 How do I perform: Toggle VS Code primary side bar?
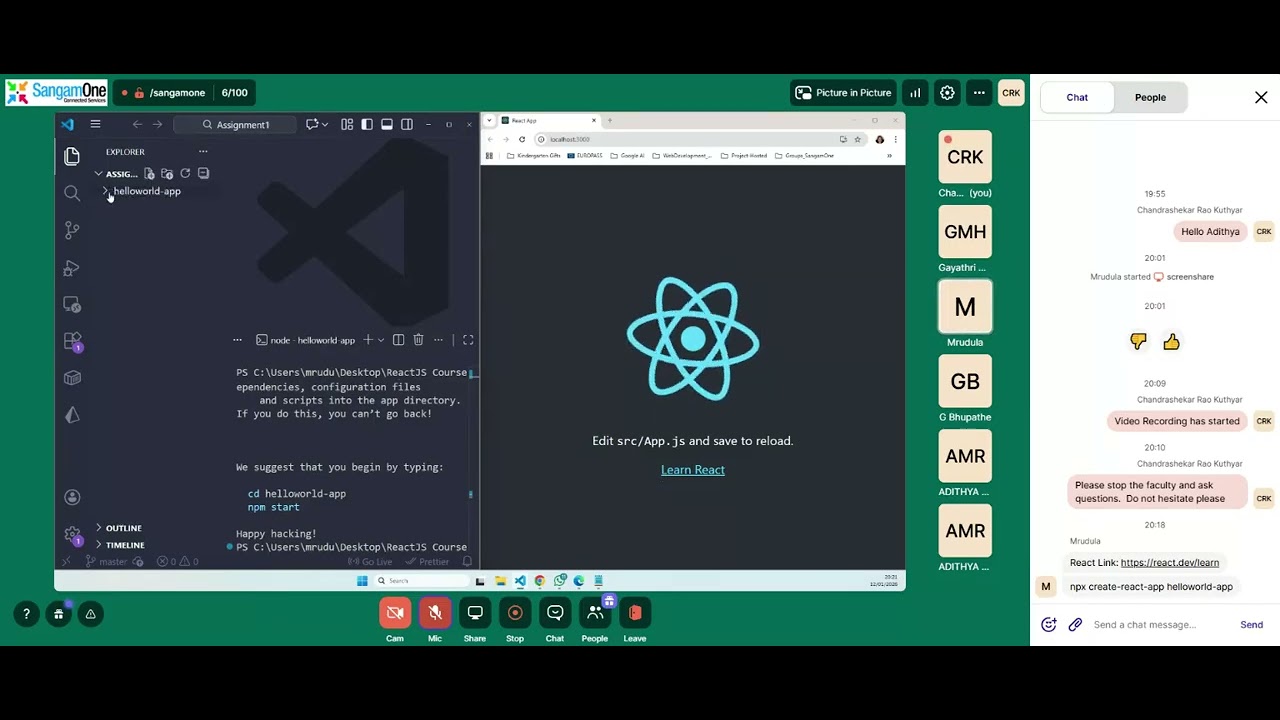[367, 125]
